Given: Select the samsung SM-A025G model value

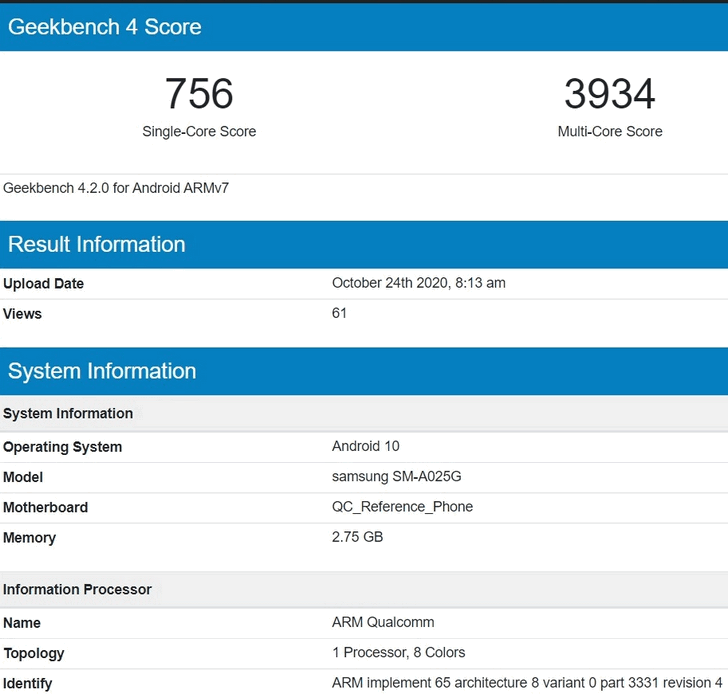Looking at the screenshot, I should click(x=396, y=476).
